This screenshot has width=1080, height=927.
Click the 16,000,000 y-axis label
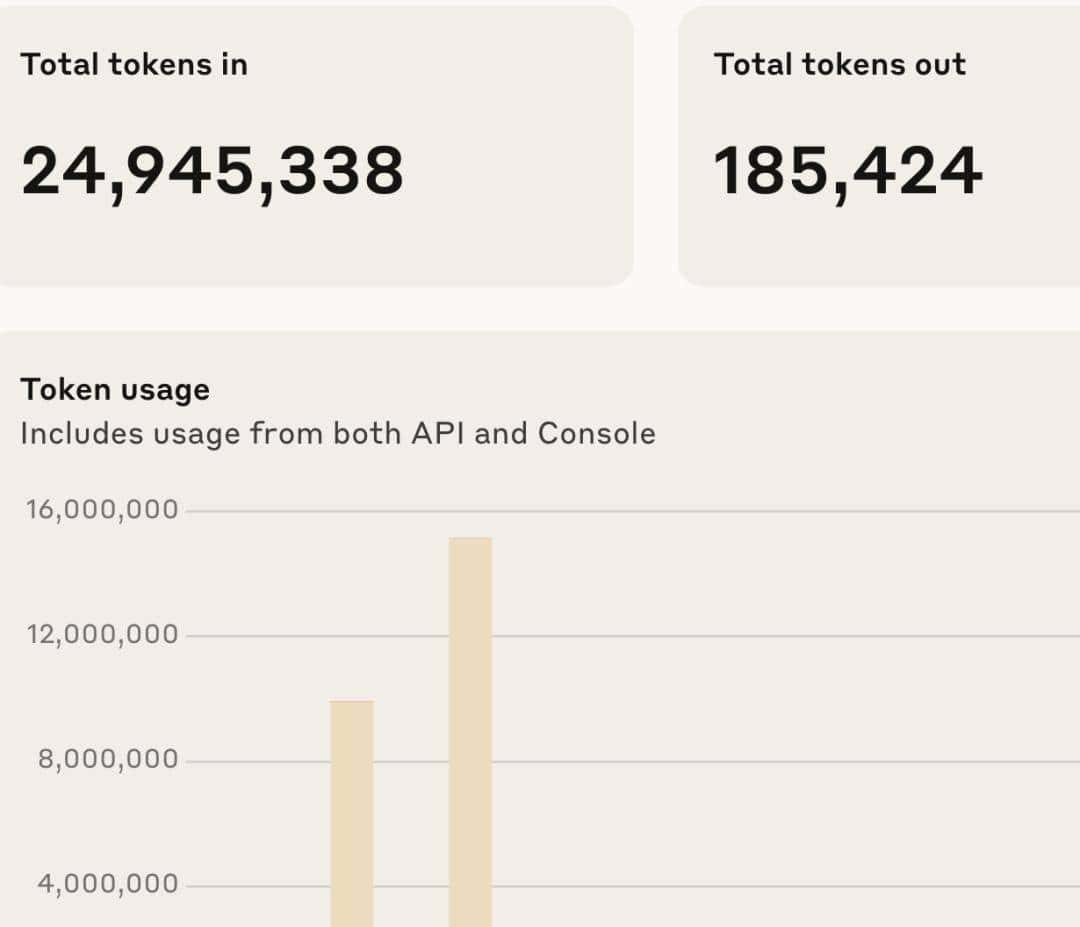(102, 510)
